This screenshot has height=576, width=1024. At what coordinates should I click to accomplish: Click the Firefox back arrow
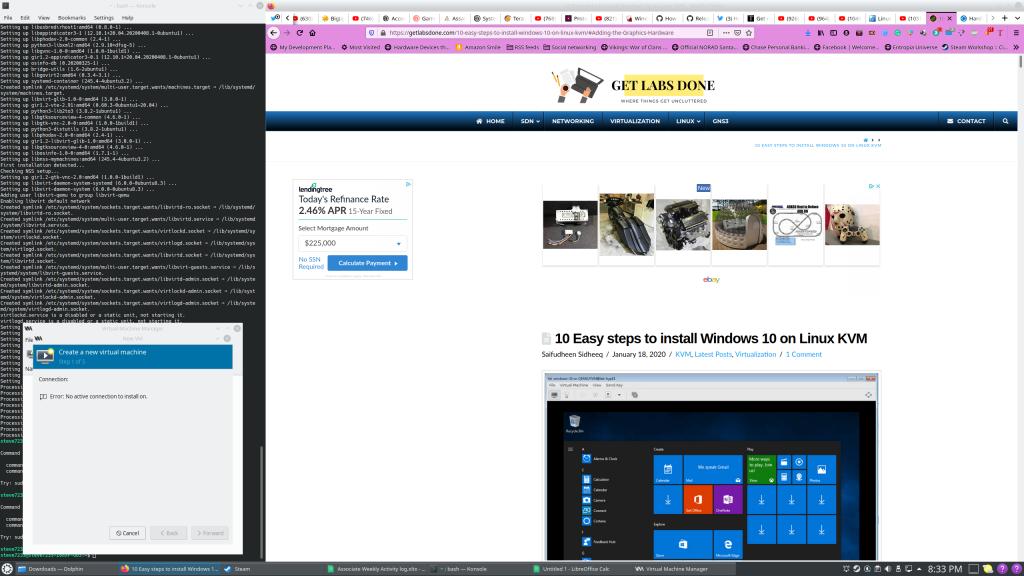273,33
